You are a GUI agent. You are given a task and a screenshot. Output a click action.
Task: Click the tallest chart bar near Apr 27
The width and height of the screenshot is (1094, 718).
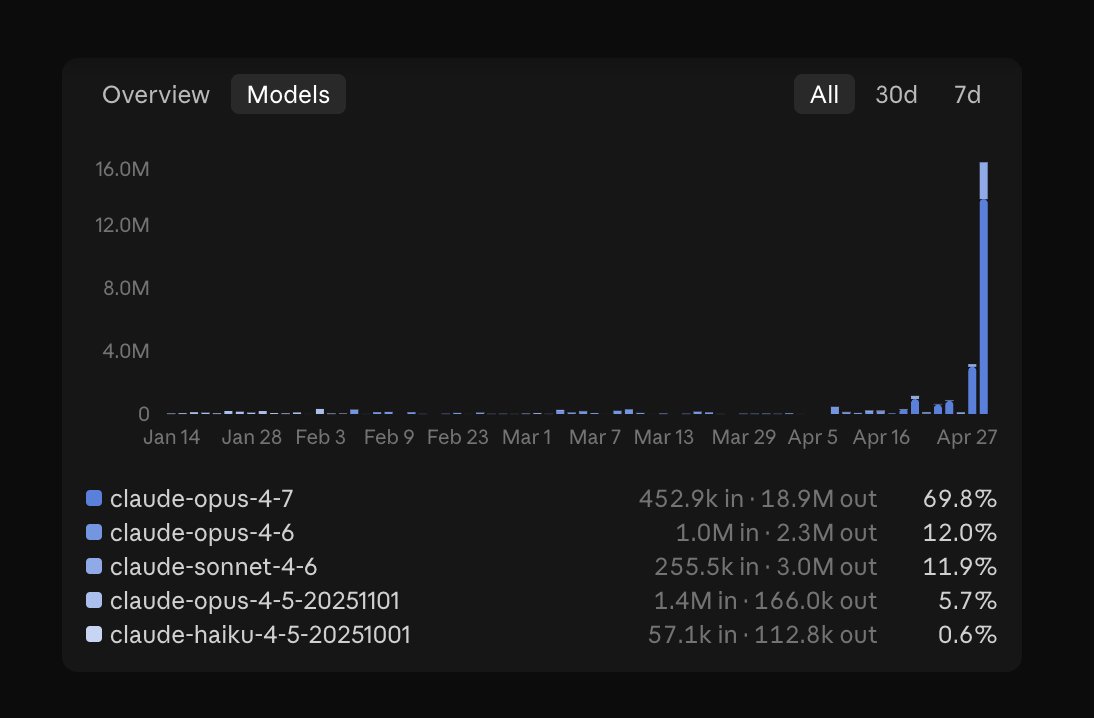(x=984, y=288)
